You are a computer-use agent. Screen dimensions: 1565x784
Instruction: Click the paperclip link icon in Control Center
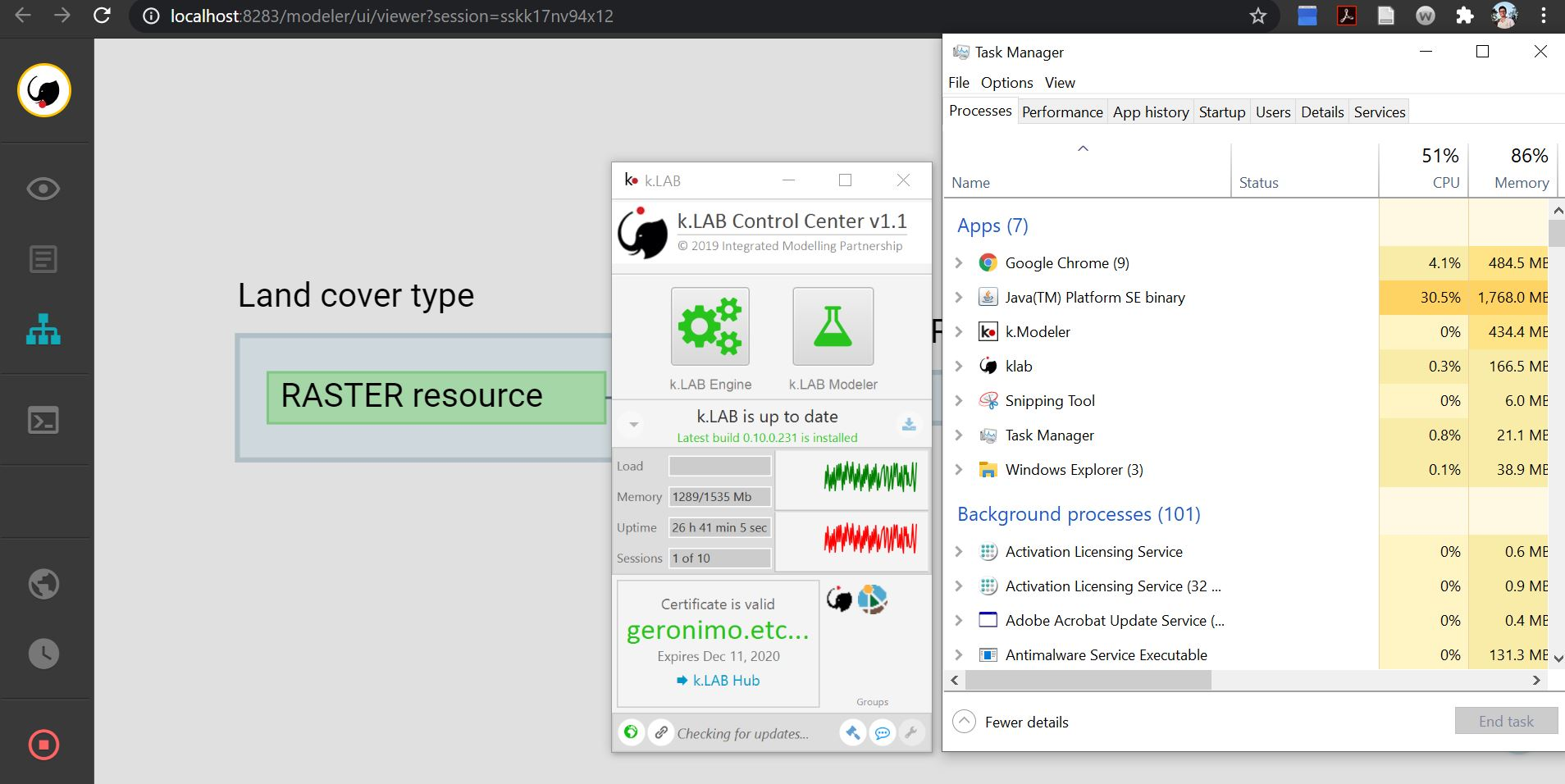(660, 732)
